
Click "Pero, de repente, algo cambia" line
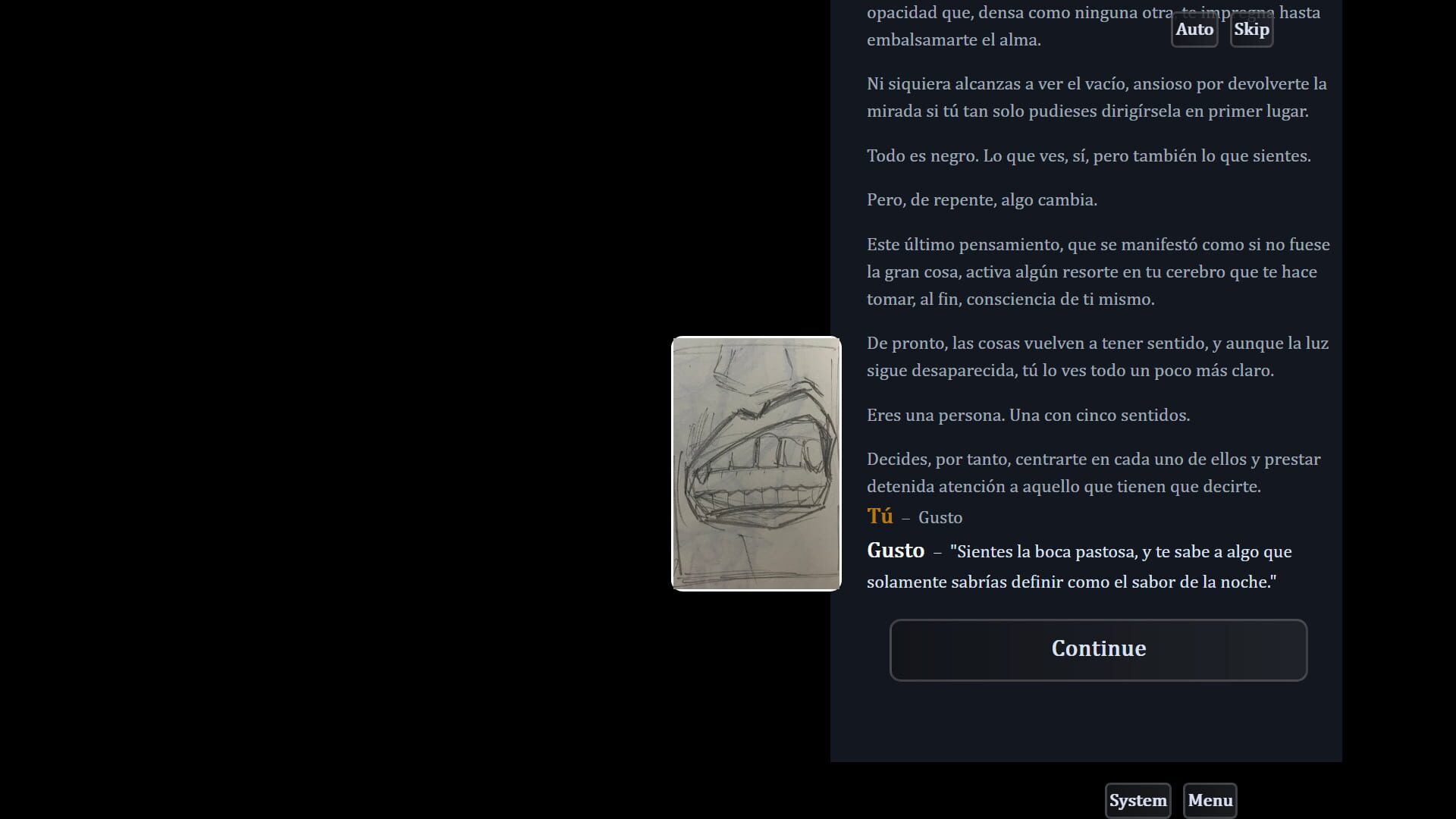[x=982, y=200]
